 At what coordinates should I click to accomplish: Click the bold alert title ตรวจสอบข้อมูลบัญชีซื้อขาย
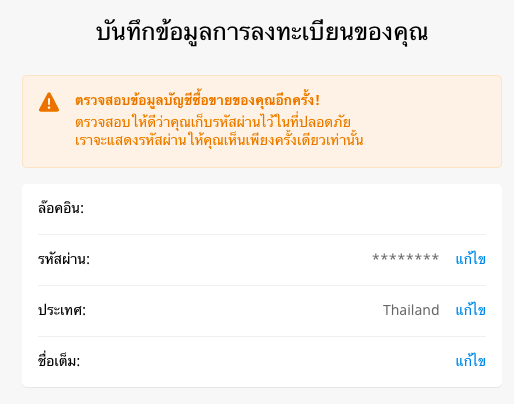coord(197,100)
